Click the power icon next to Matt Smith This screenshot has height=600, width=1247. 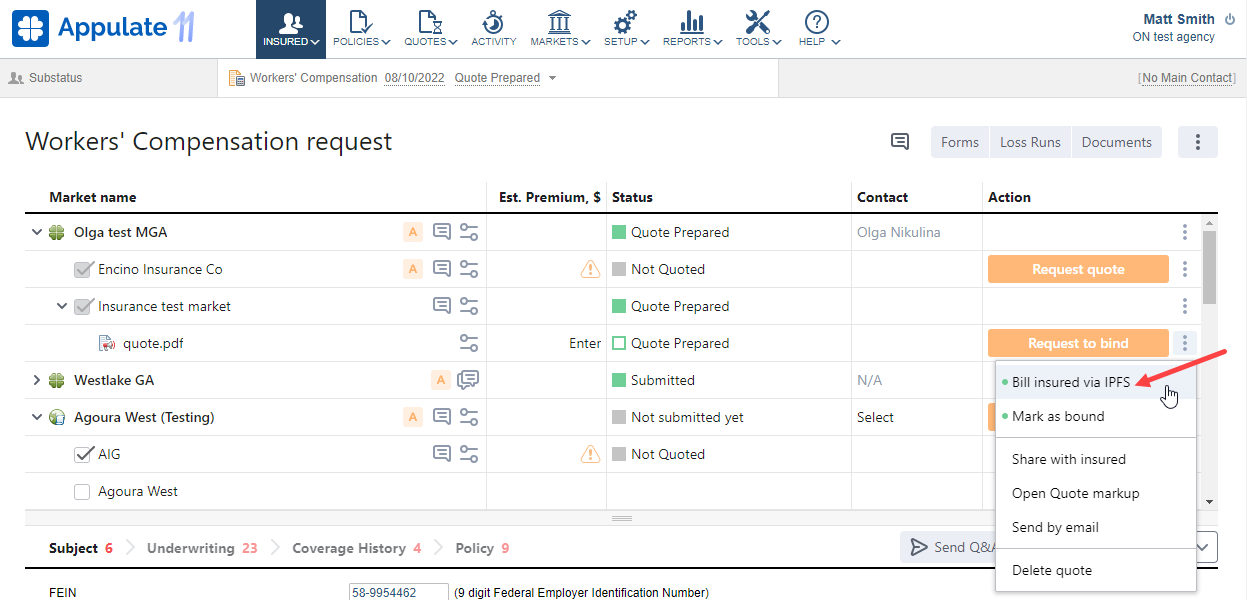[x=1229, y=19]
